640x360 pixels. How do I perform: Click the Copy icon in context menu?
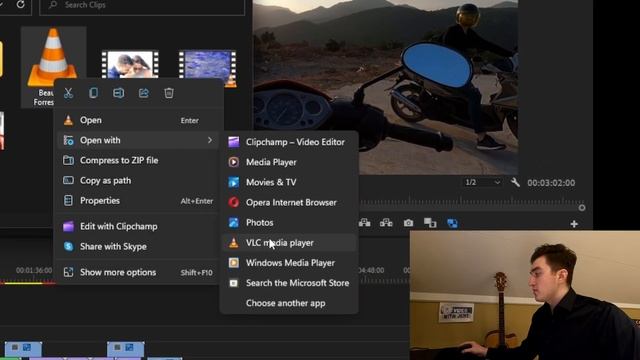click(x=93, y=93)
